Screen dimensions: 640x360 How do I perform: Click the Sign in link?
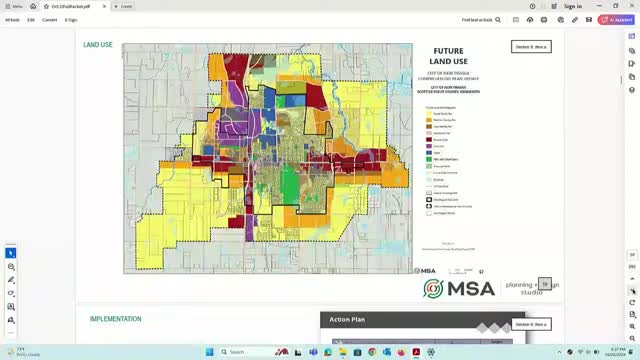(x=573, y=7)
